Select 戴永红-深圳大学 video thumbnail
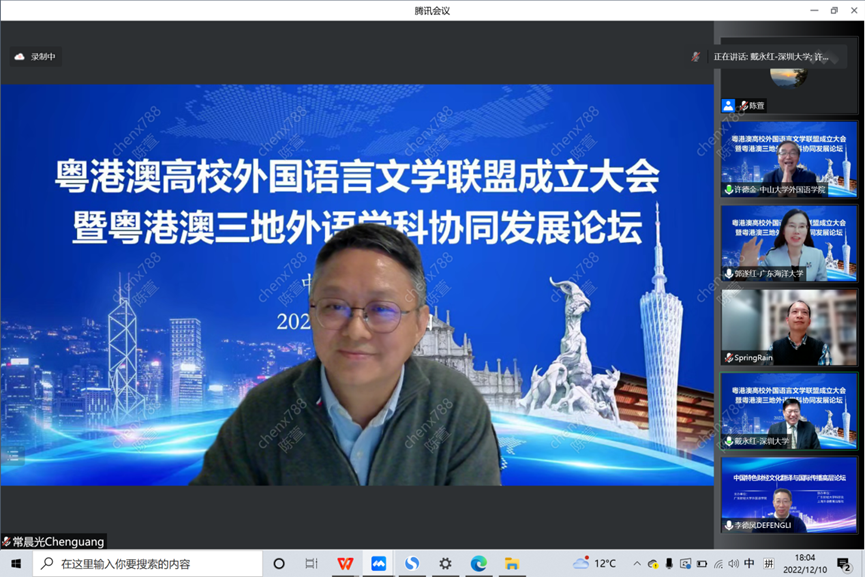This screenshot has width=865, height=577. point(789,411)
